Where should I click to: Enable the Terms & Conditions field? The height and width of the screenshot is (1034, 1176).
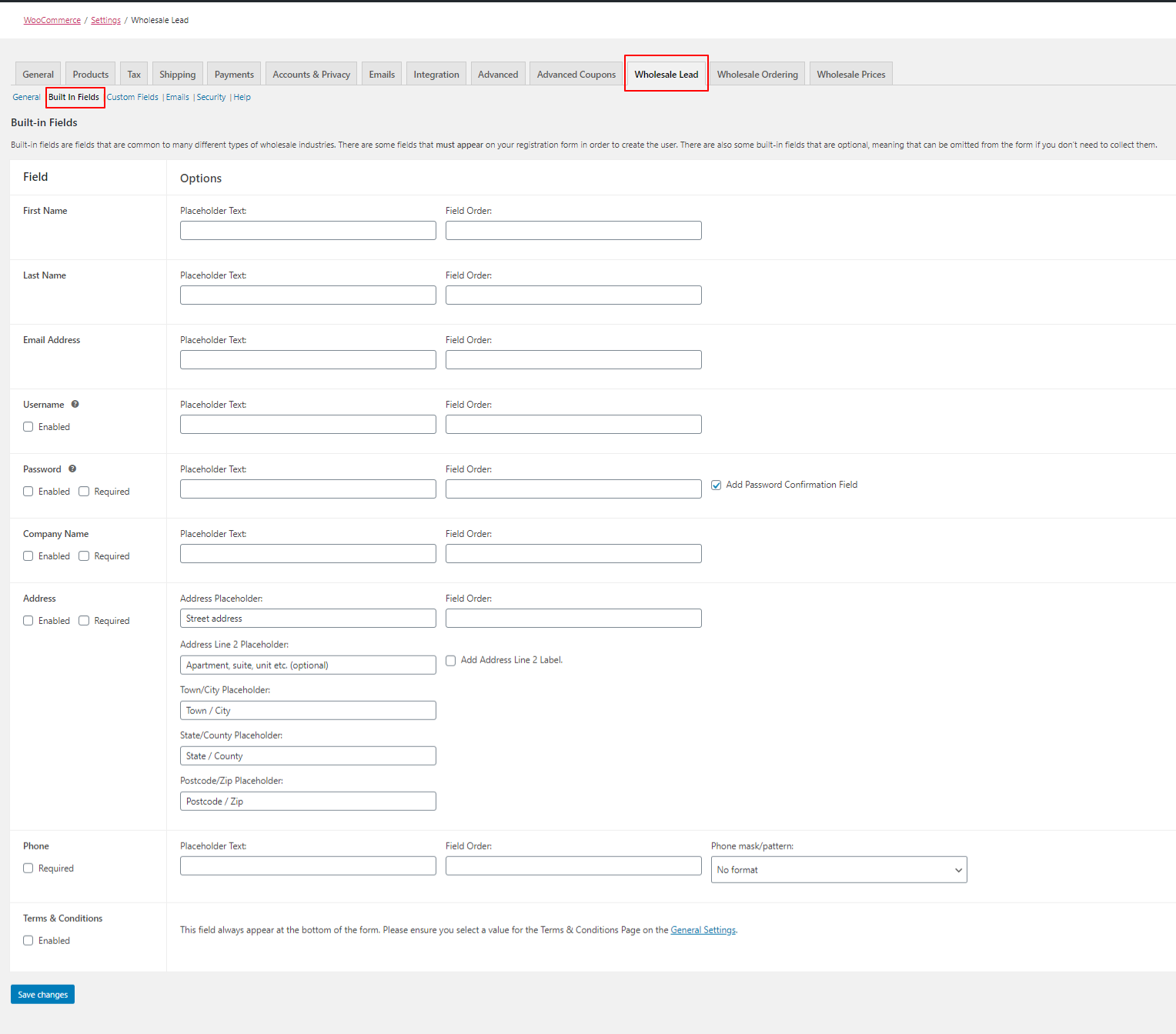(x=28, y=941)
